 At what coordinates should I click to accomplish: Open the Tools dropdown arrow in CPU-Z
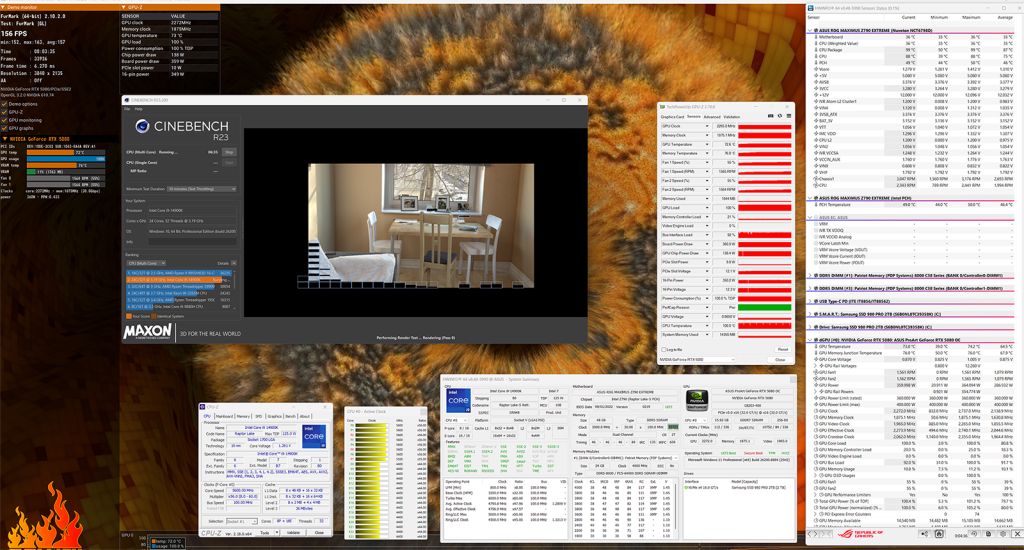tap(277, 532)
